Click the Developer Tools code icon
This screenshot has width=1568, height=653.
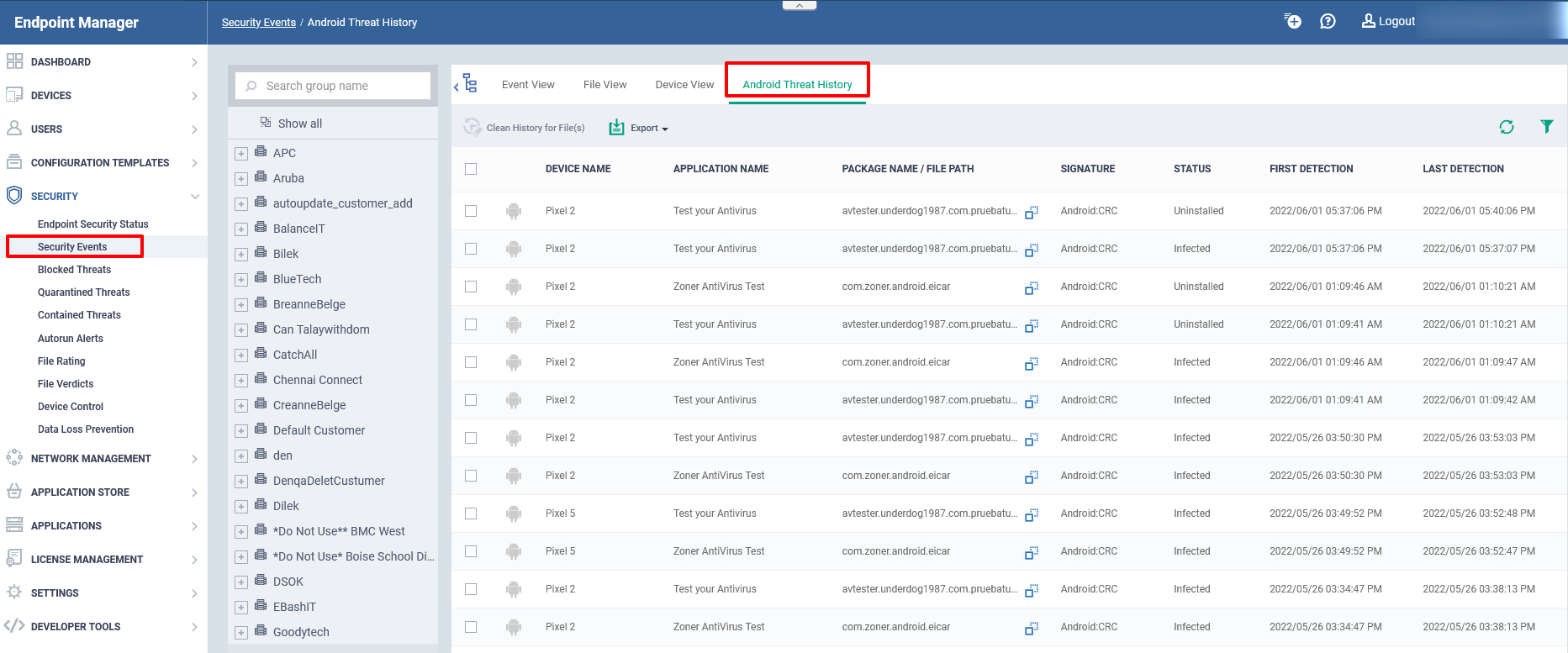pos(14,626)
